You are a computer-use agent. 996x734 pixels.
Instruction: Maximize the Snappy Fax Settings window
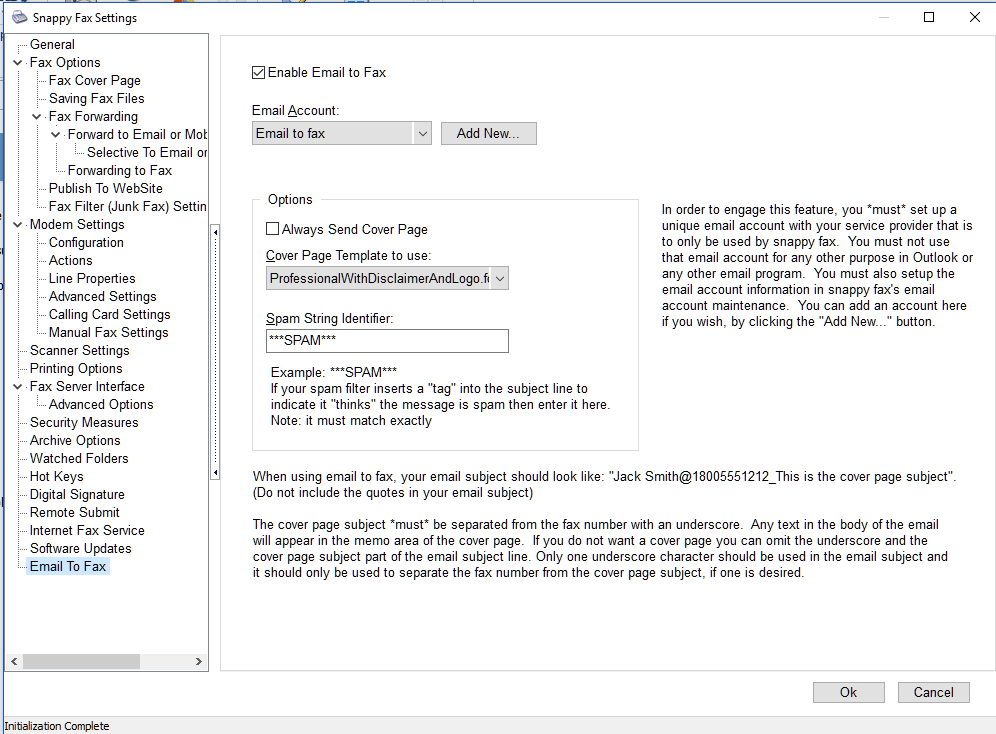pos(929,17)
